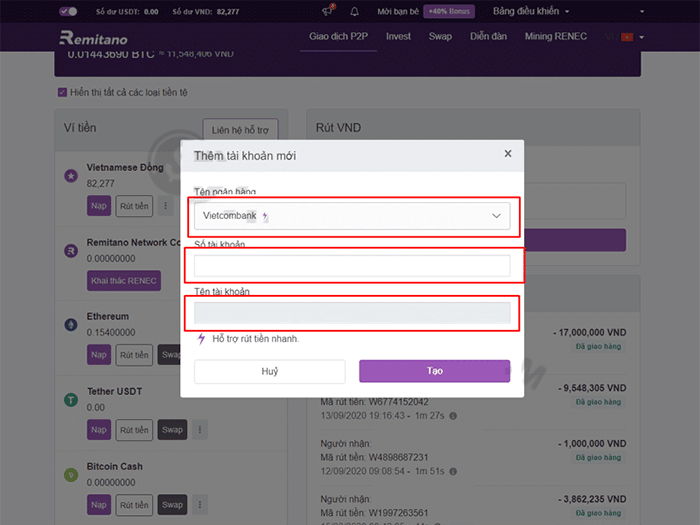700x525 pixels.
Task: Open the far-right top bar dropdown arrow
Action: point(642,12)
